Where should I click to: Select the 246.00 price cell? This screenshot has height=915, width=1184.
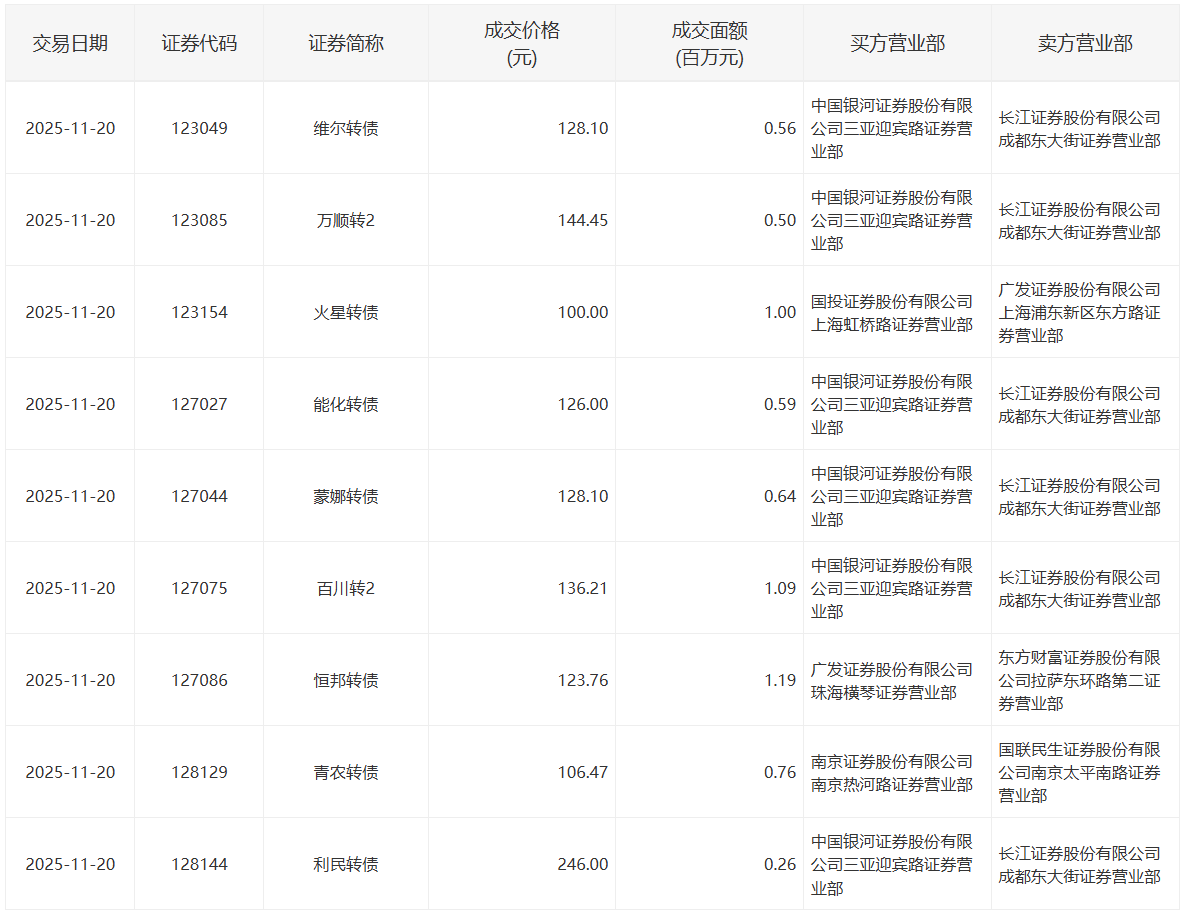[582, 865]
